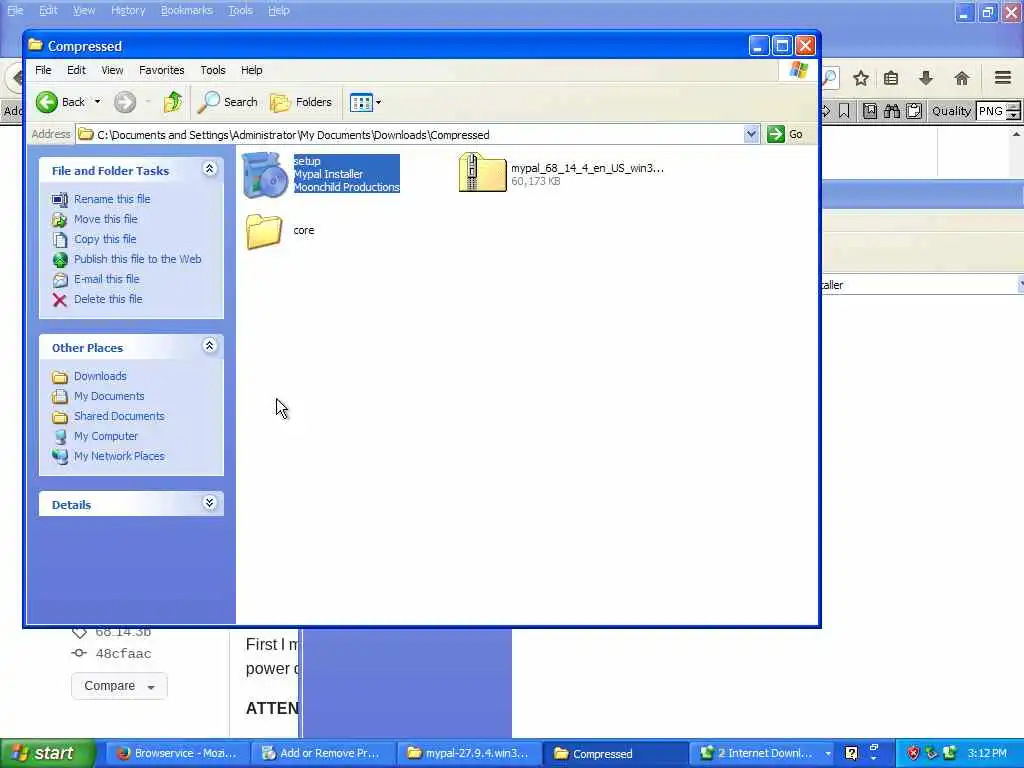Step up the Quality PNG spinner
Screen dimensions: 1024x768
1013,106
